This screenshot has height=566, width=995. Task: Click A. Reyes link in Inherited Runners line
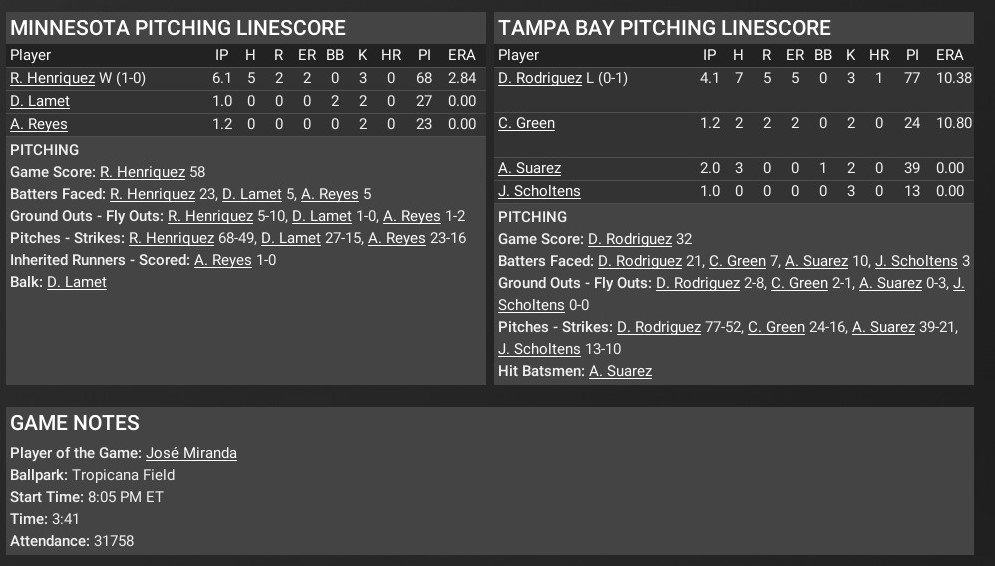(x=223, y=260)
